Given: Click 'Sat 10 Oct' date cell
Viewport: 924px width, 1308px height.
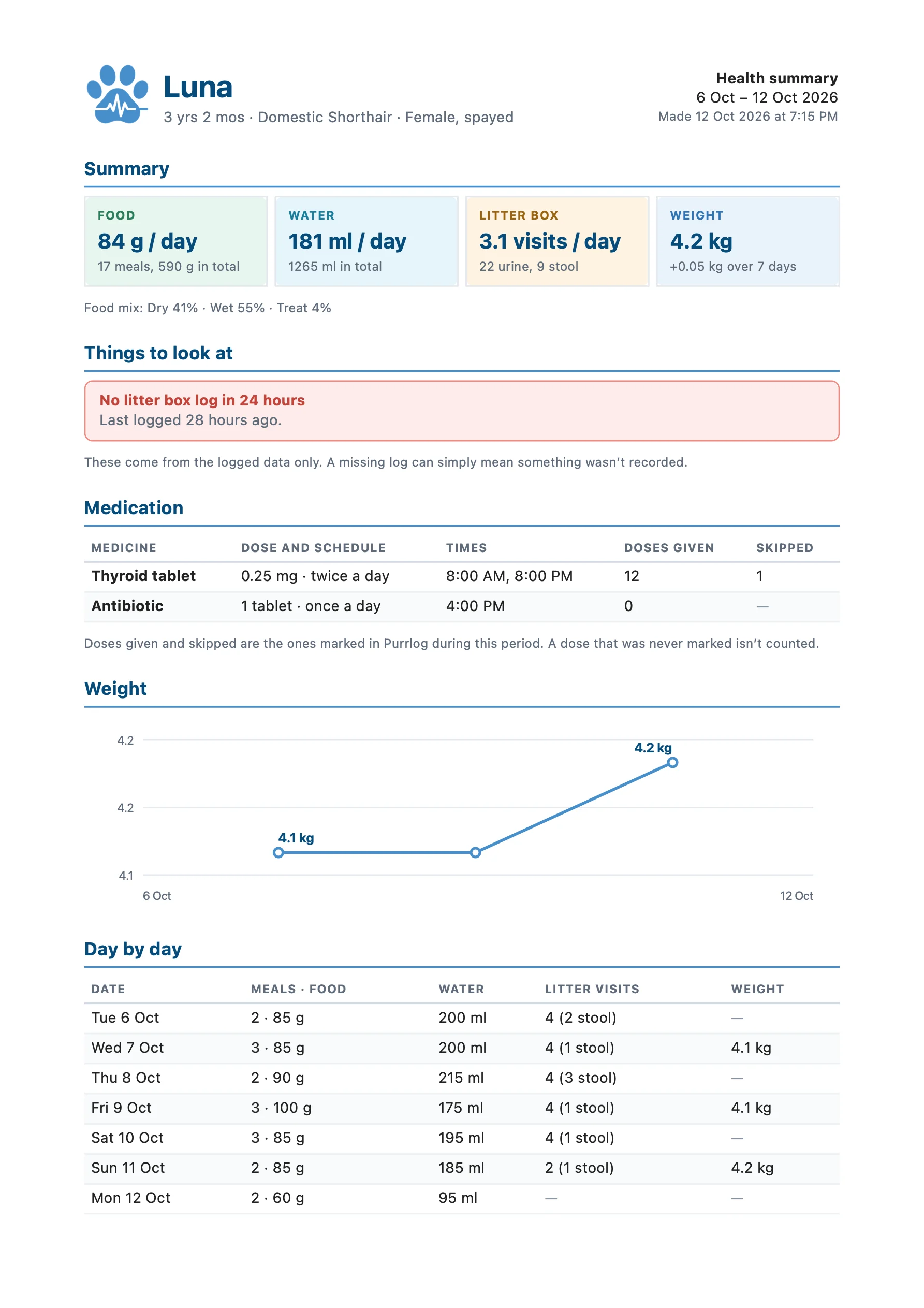Looking at the screenshot, I should [x=127, y=1138].
